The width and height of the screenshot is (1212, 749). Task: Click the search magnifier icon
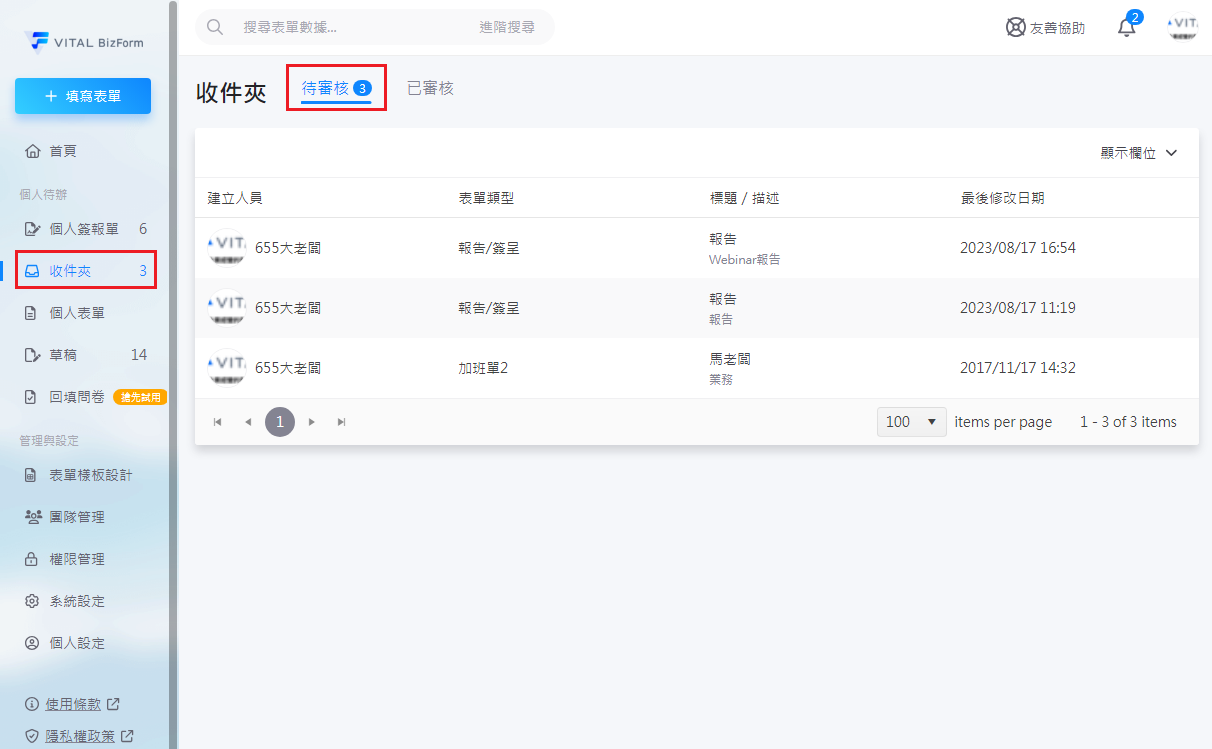click(x=214, y=27)
